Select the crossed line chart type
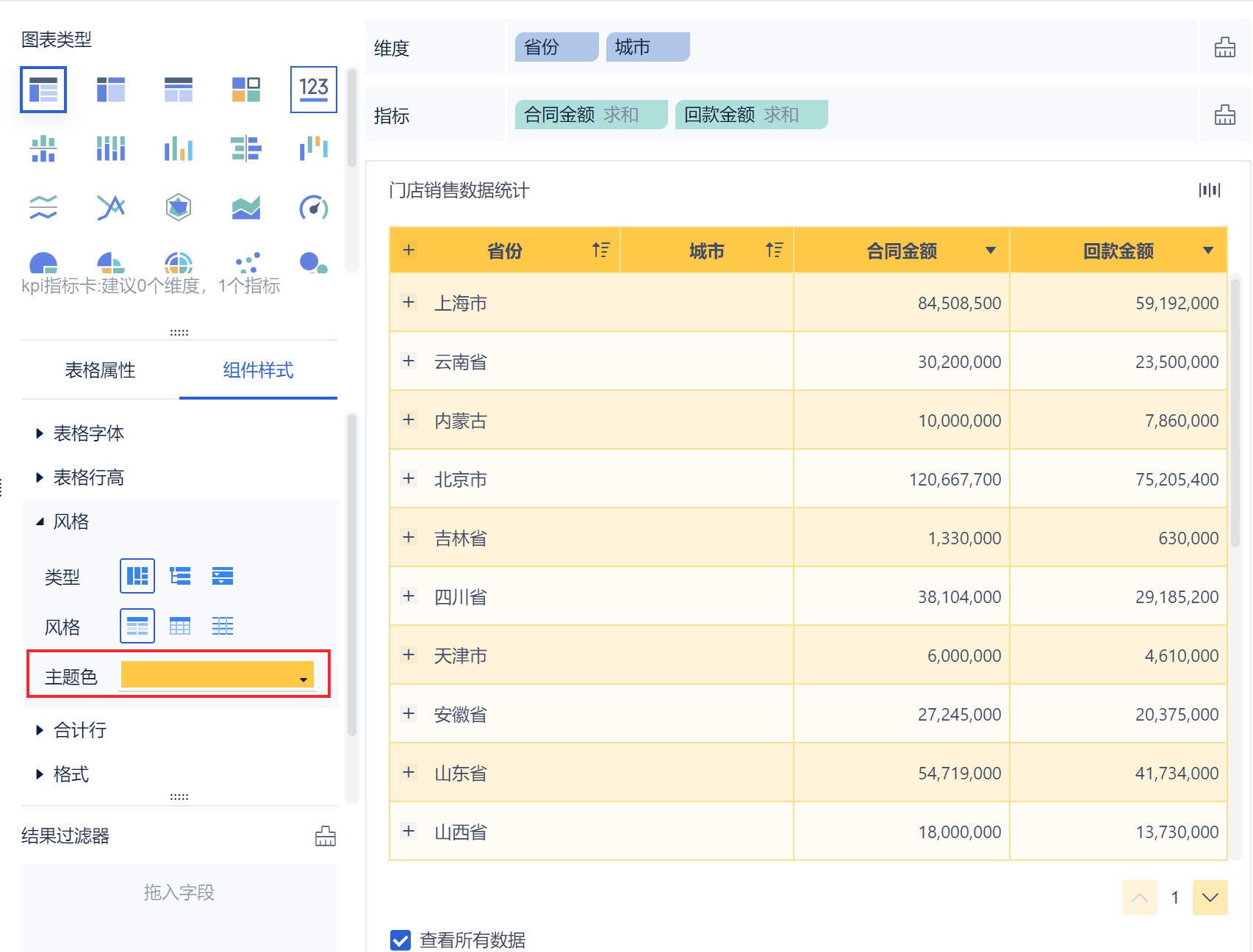Screen dimensions: 1253x952 [x=111, y=208]
